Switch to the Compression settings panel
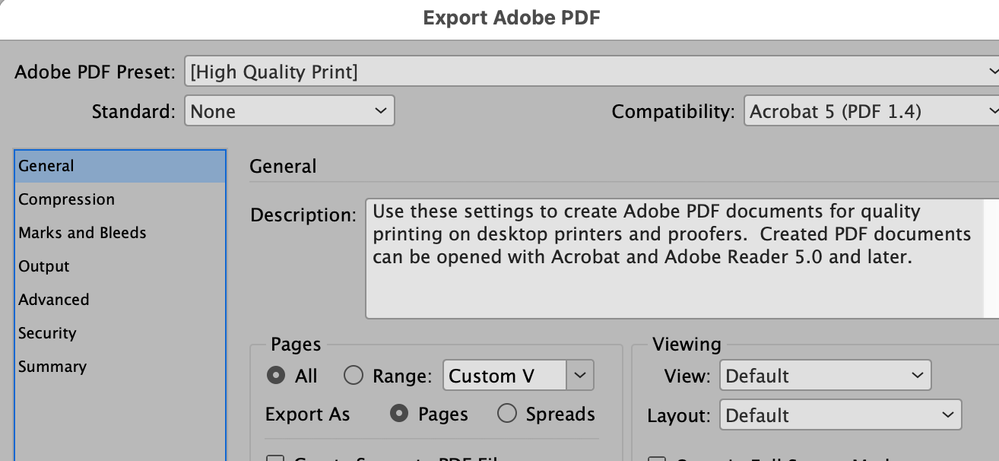The width and height of the screenshot is (999, 461). click(66, 199)
